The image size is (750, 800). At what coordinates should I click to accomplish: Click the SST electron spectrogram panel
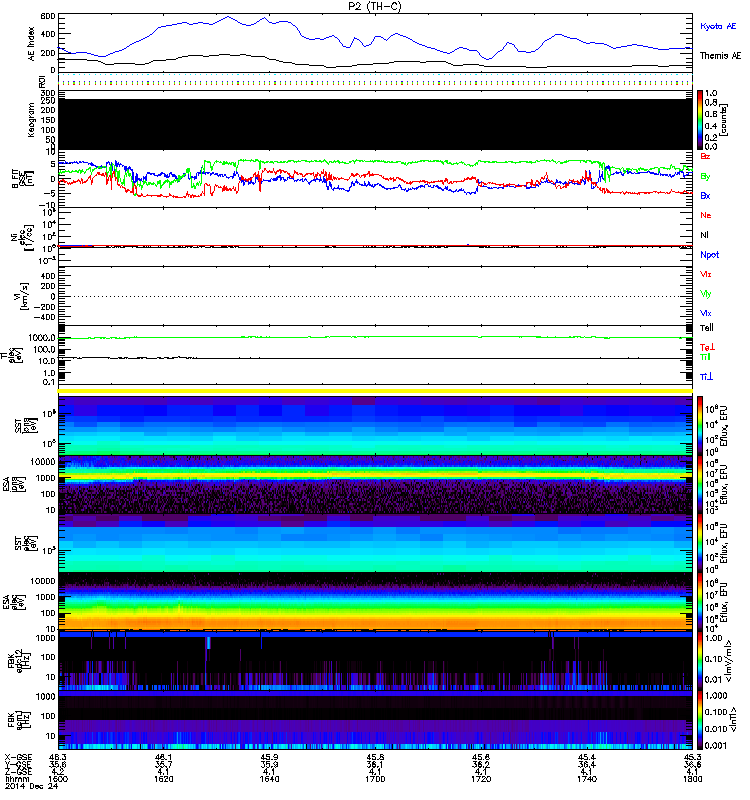tap(376, 543)
